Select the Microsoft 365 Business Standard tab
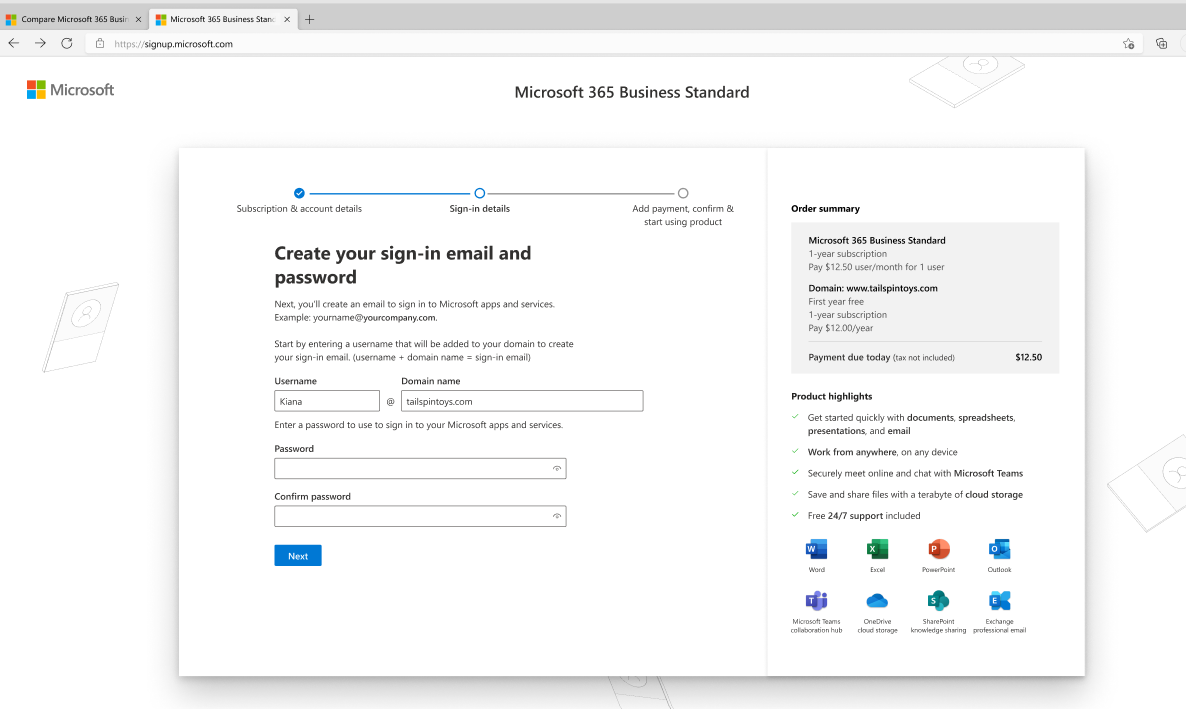Viewport: 1186px width, 709px height. [222, 19]
